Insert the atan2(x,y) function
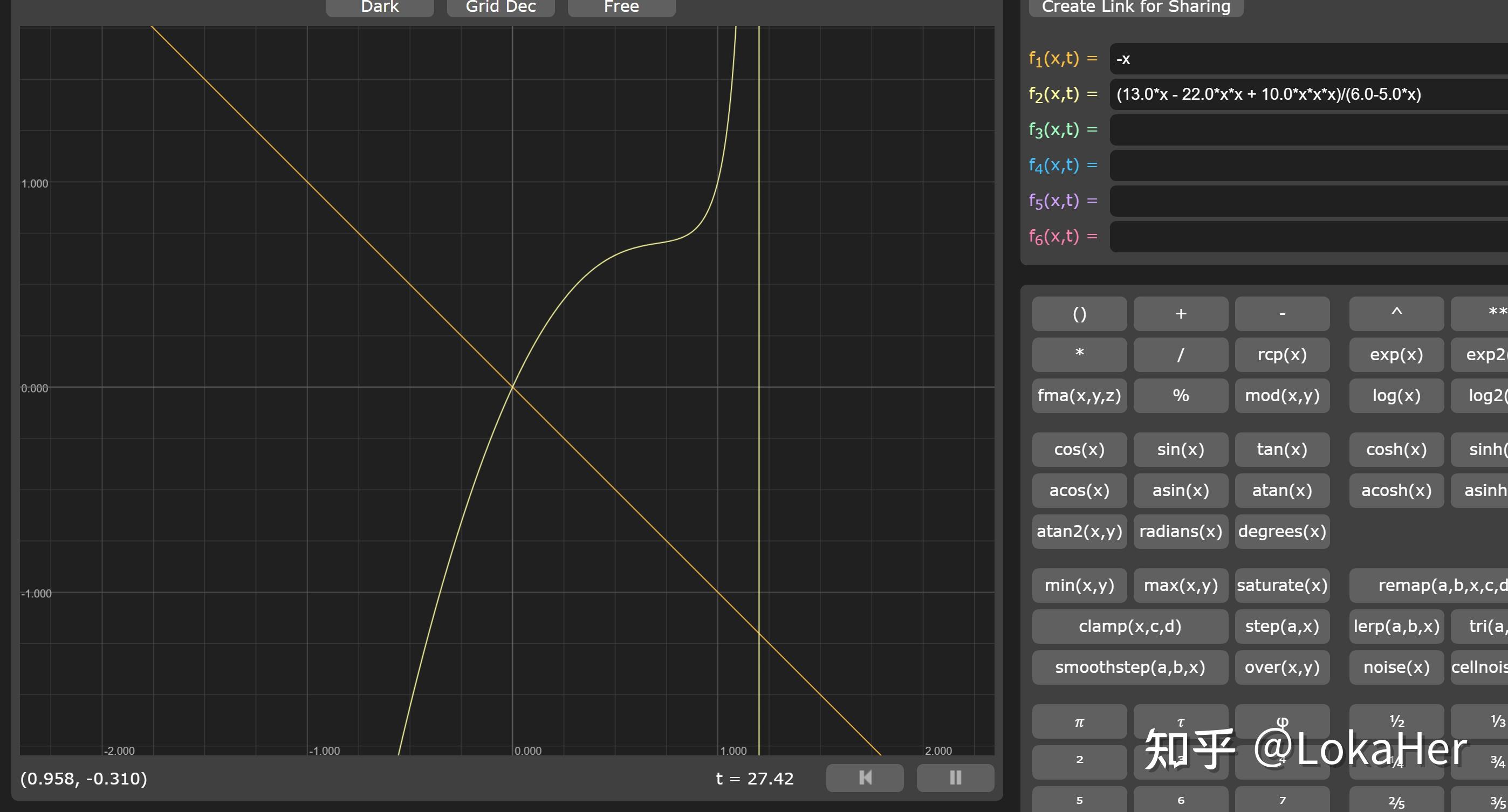 tap(1079, 531)
